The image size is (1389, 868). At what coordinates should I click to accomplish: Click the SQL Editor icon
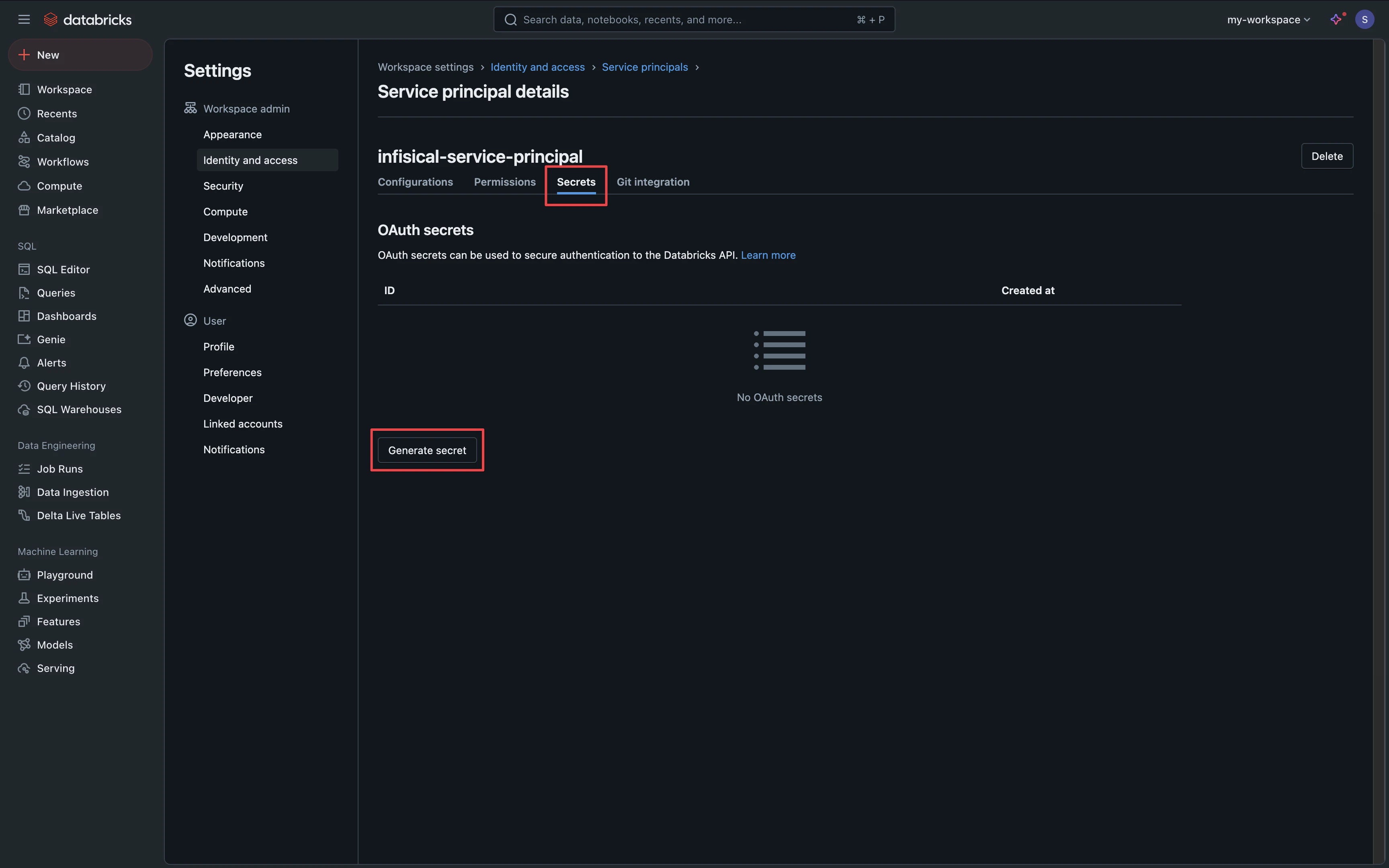click(x=24, y=269)
